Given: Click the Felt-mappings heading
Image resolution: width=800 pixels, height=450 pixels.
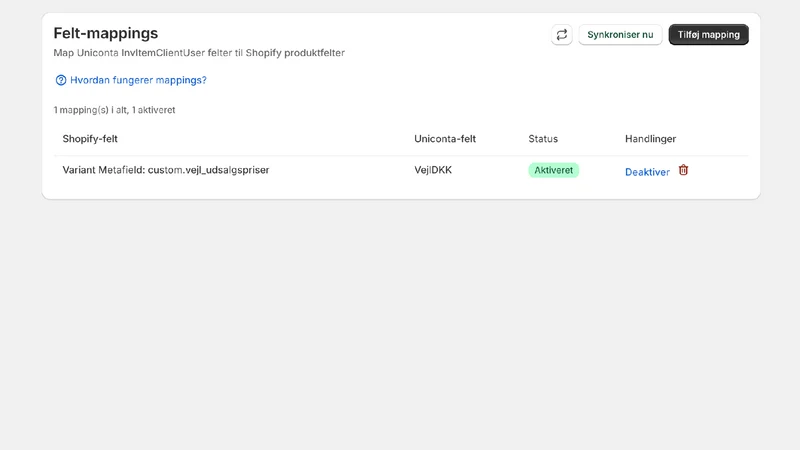Looking at the screenshot, I should (x=106, y=33).
